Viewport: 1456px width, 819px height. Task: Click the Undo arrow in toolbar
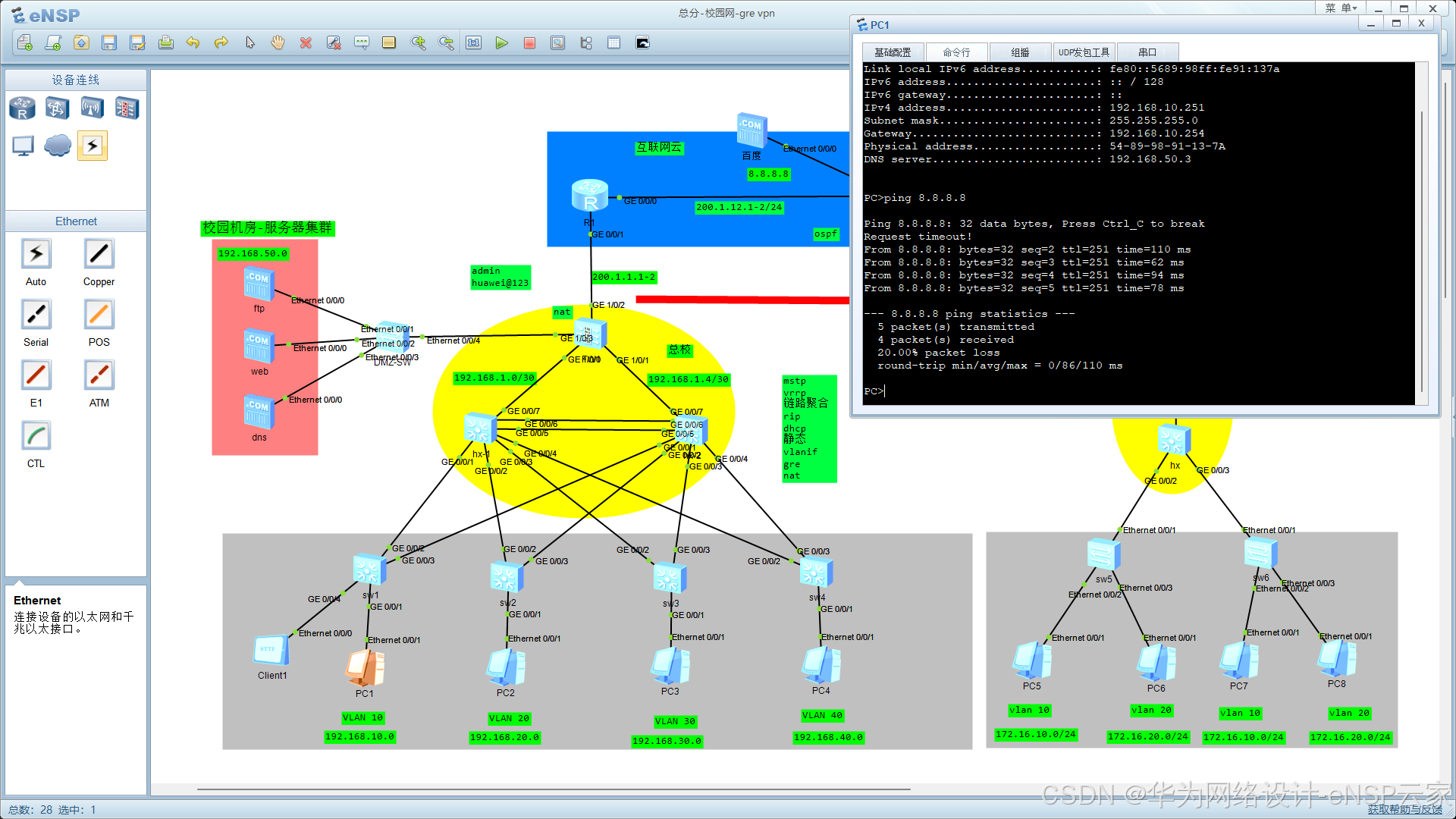tap(193, 43)
